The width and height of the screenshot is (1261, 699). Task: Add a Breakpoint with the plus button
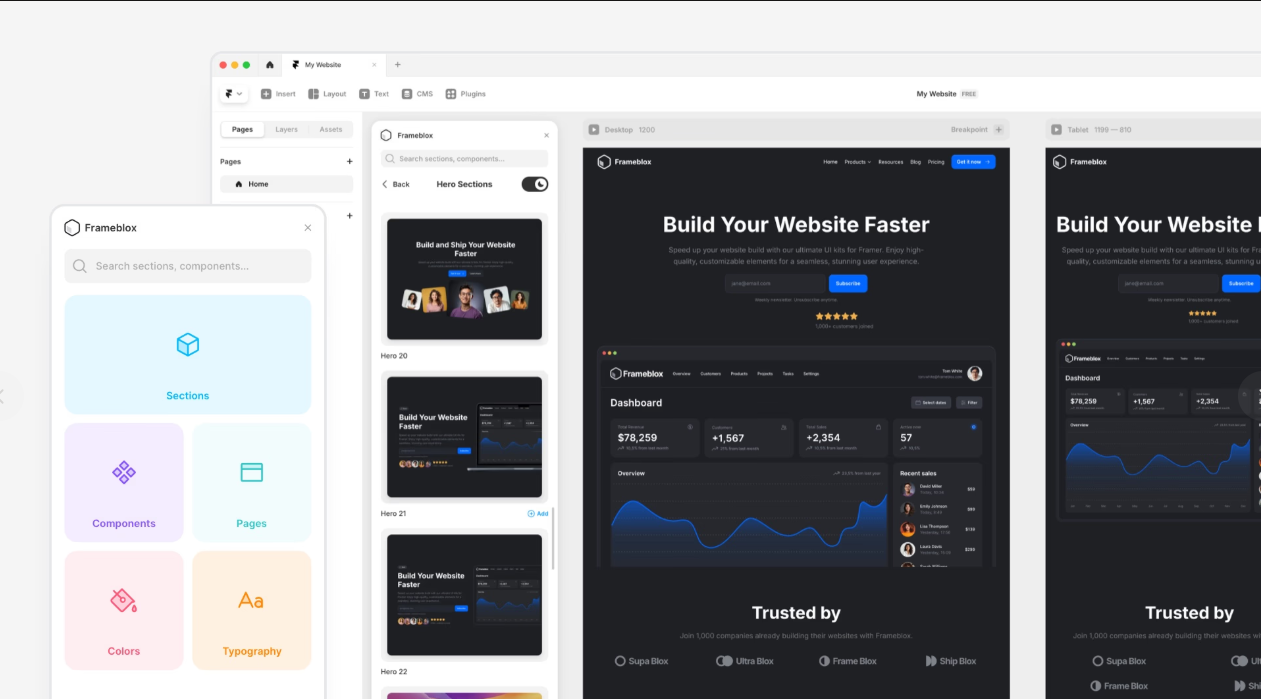[x=1000, y=130]
